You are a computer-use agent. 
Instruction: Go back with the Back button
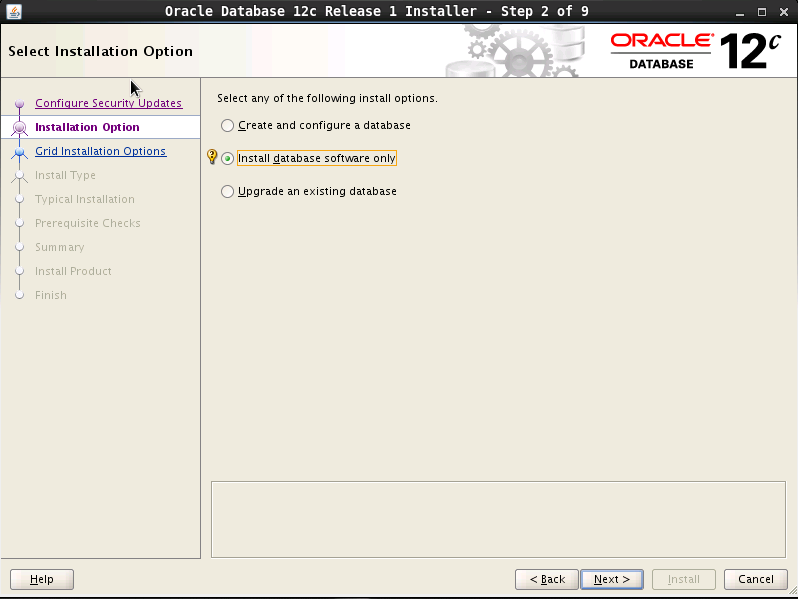click(x=546, y=579)
